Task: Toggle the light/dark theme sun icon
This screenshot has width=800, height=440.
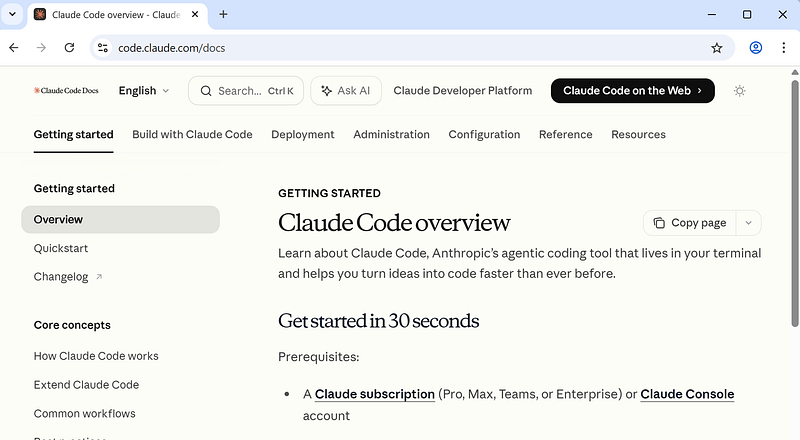Action: tap(739, 90)
